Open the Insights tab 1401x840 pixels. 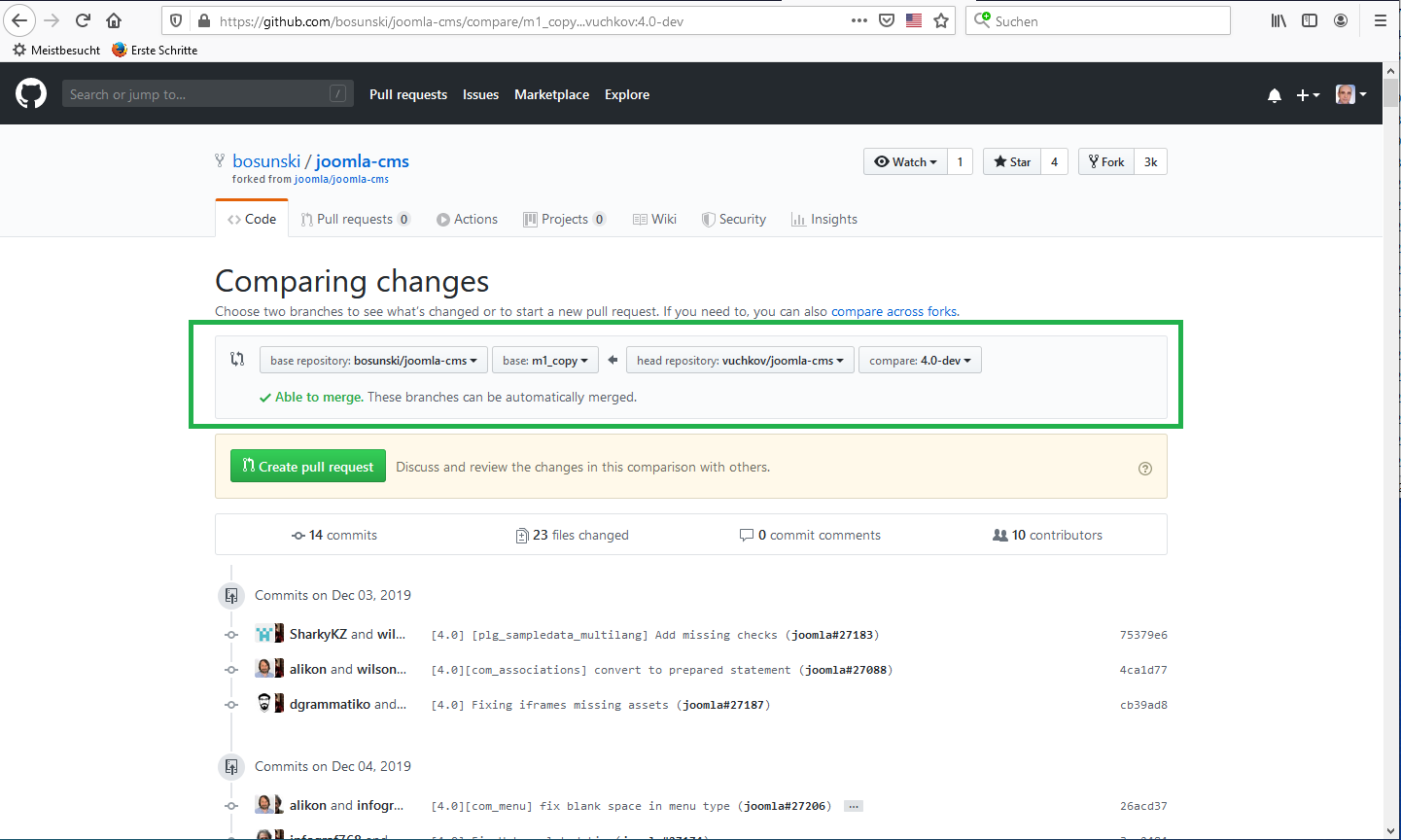coord(824,220)
